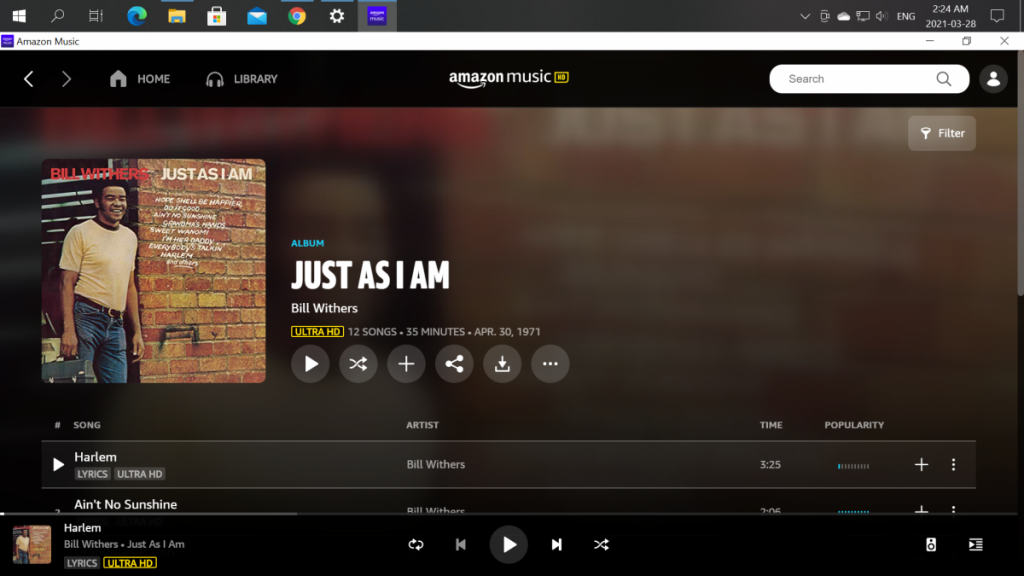Download the album

502,364
